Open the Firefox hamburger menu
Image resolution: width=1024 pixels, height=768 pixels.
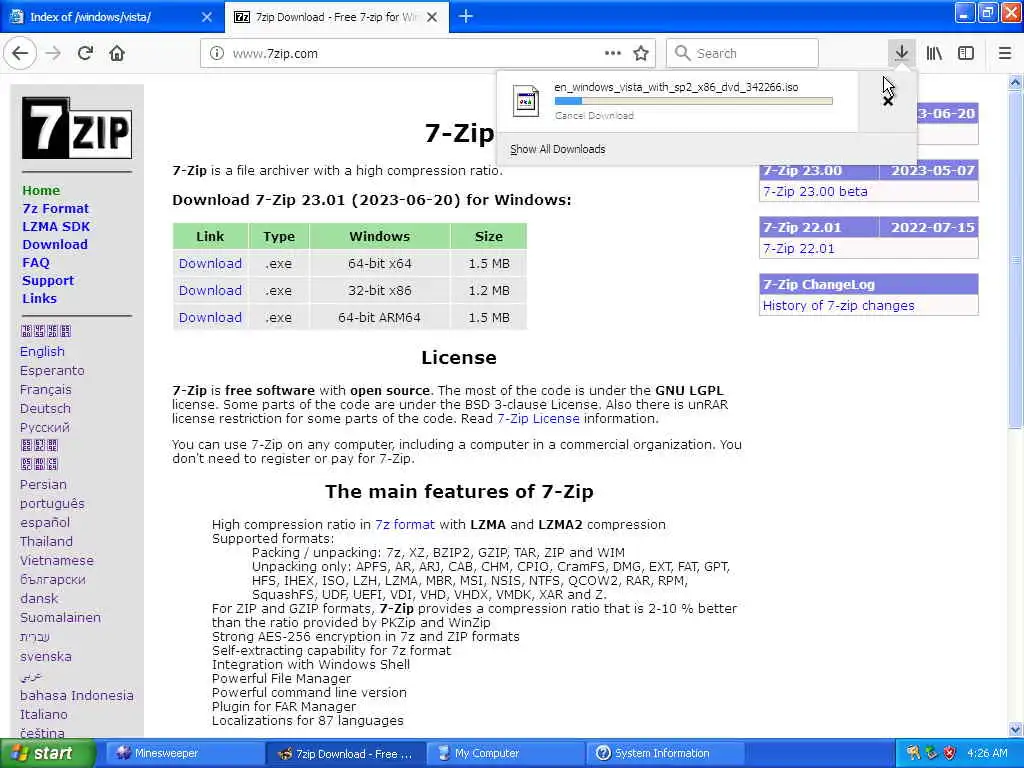tap(1005, 53)
